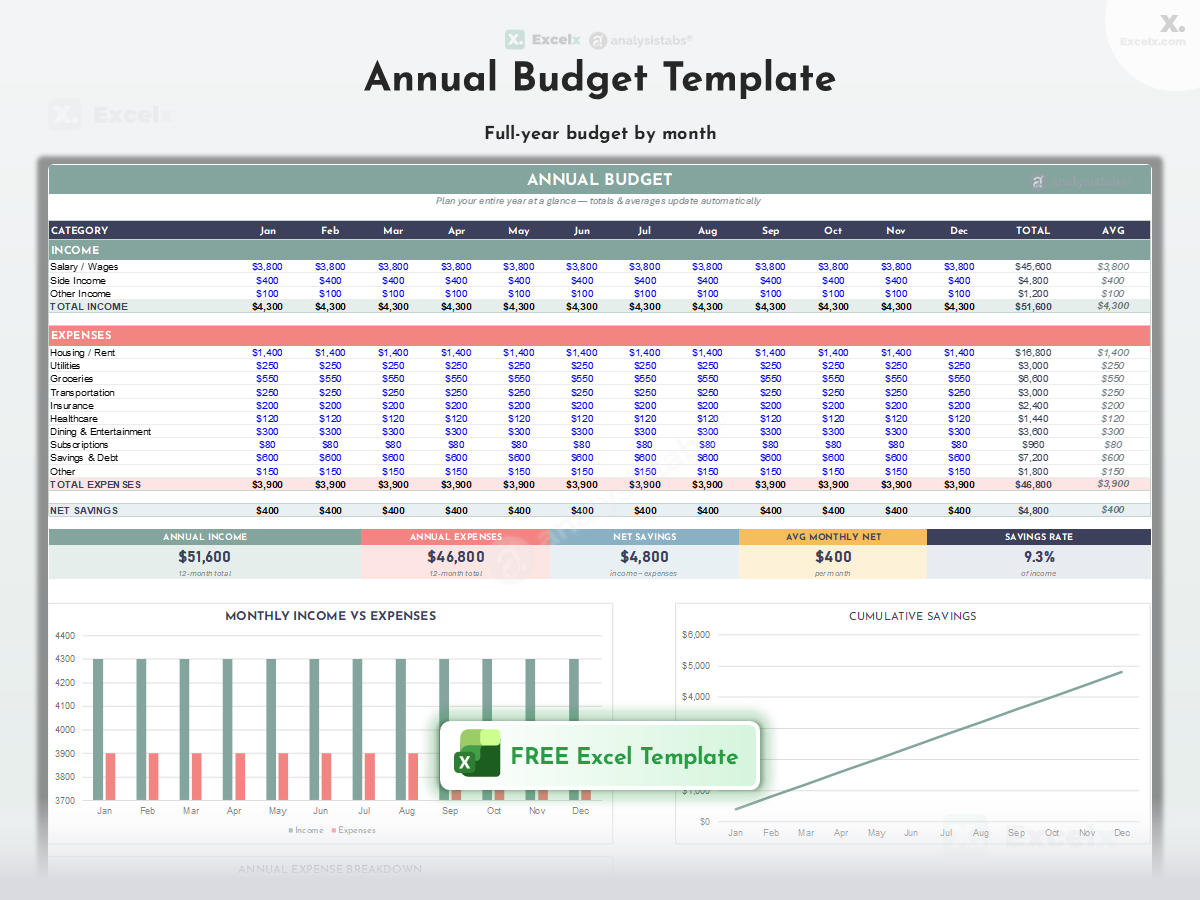Screen dimensions: 1200x900
Task: Select the Utilities row label
Action: tap(65, 366)
